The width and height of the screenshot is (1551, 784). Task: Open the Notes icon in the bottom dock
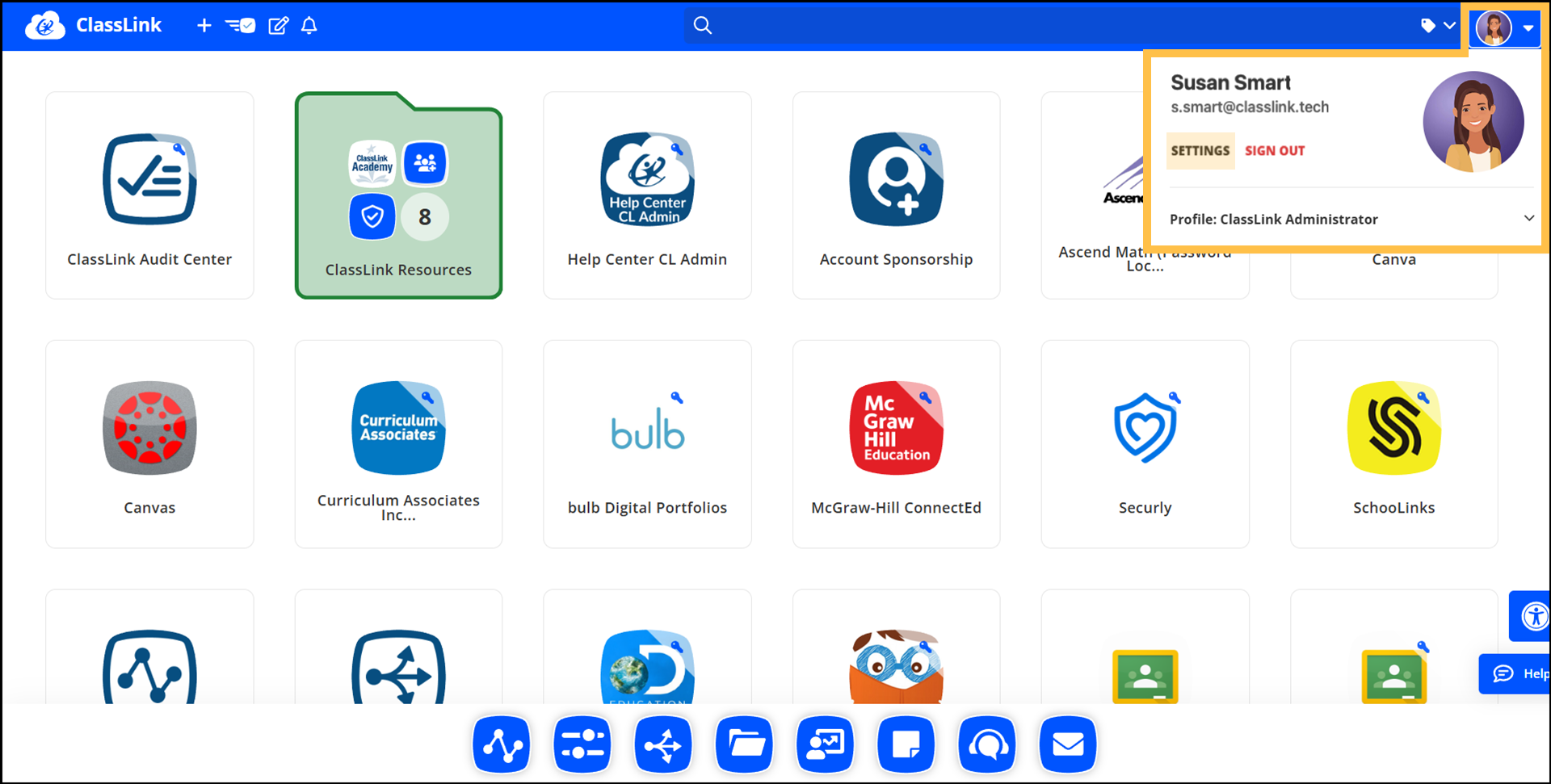906,744
